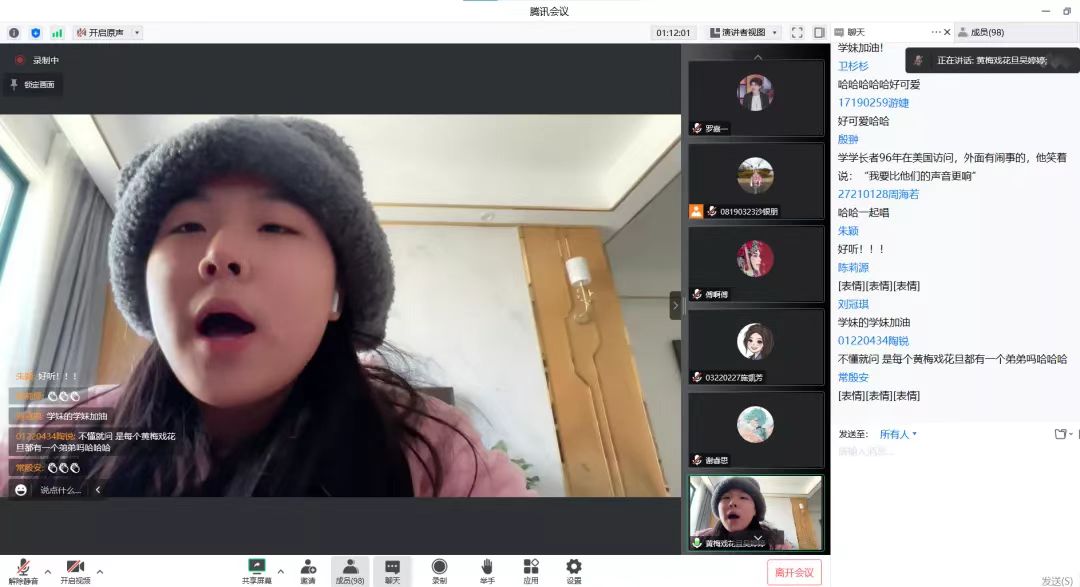Screen dimensions: 1080x587
Task: Open the 所有人 send-to recipient dropdown
Action: pyautogui.click(x=898, y=434)
